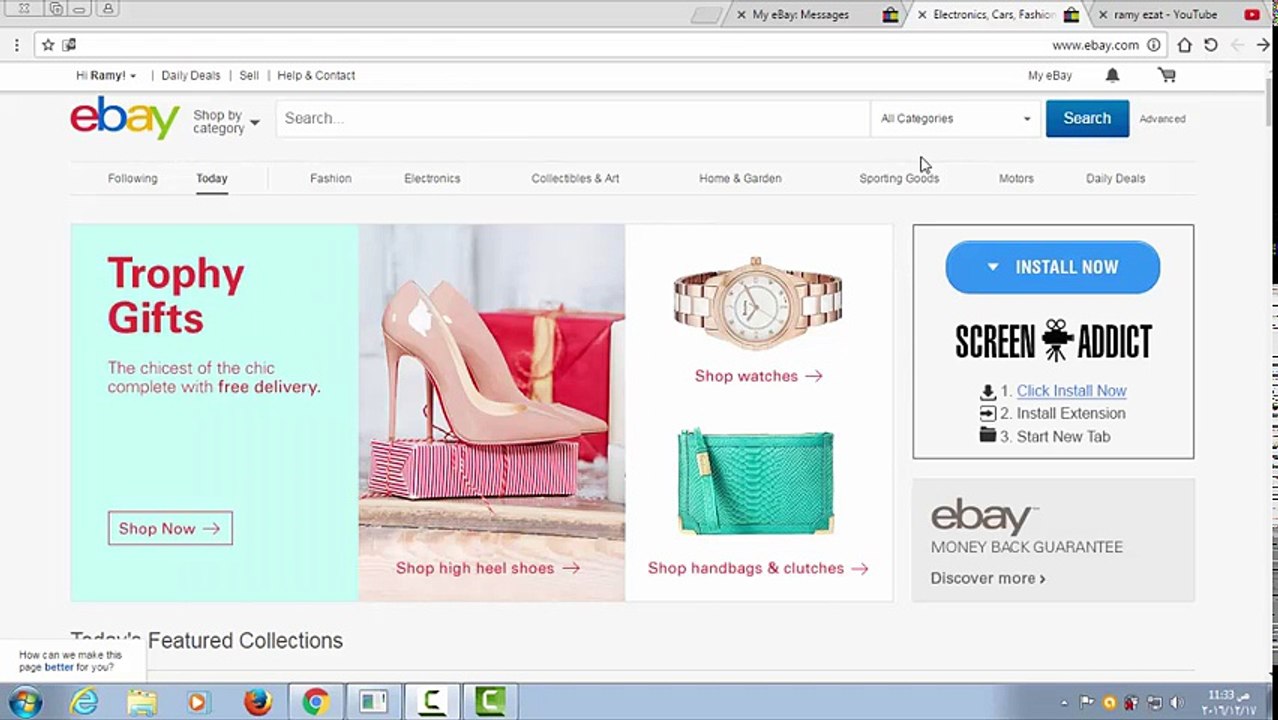Screen dimensions: 1278x720
Task: Open a new tab with the new-tab button
Action: (706, 15)
